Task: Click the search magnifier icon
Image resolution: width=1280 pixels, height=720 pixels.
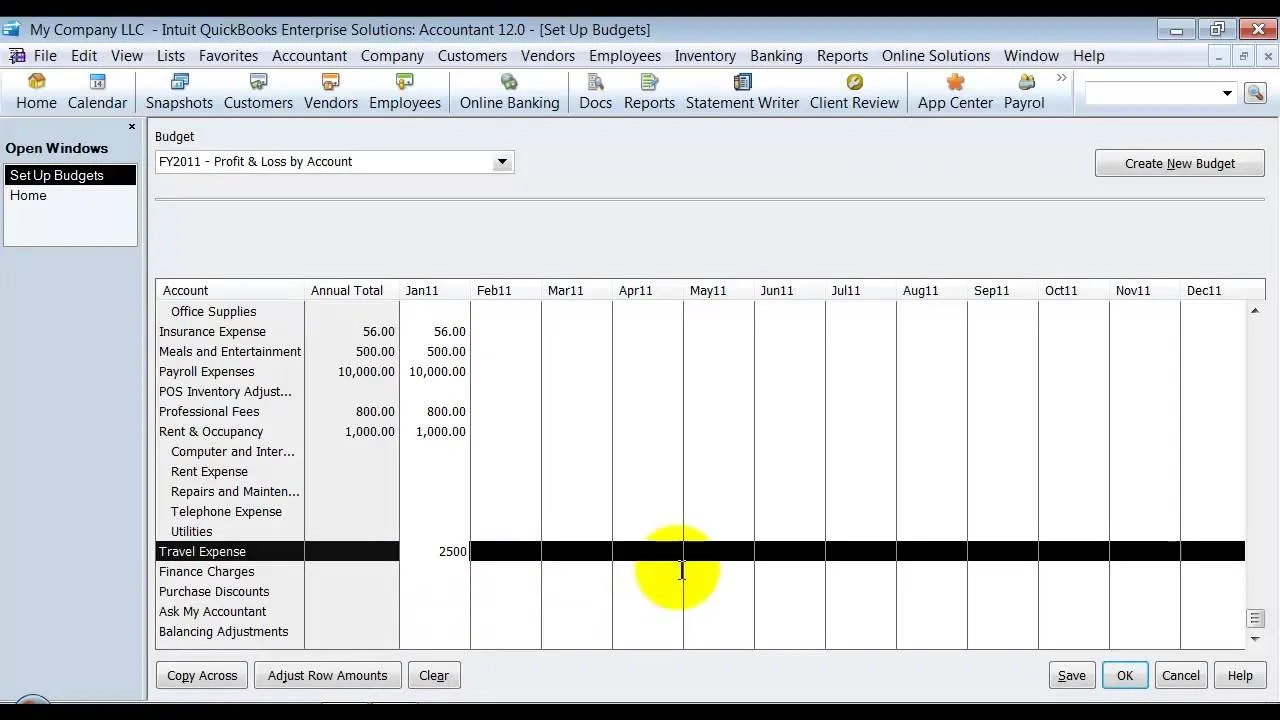Action: click(1255, 93)
